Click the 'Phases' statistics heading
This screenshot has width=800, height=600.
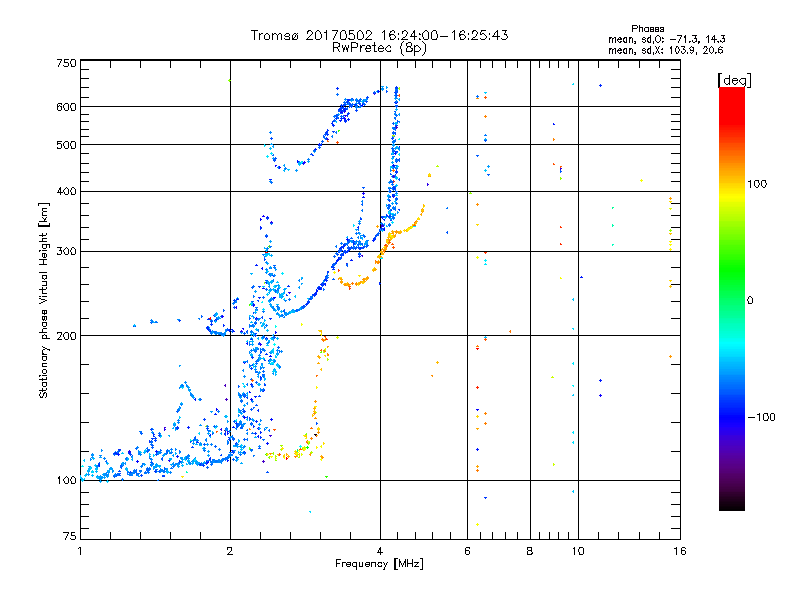tap(647, 29)
